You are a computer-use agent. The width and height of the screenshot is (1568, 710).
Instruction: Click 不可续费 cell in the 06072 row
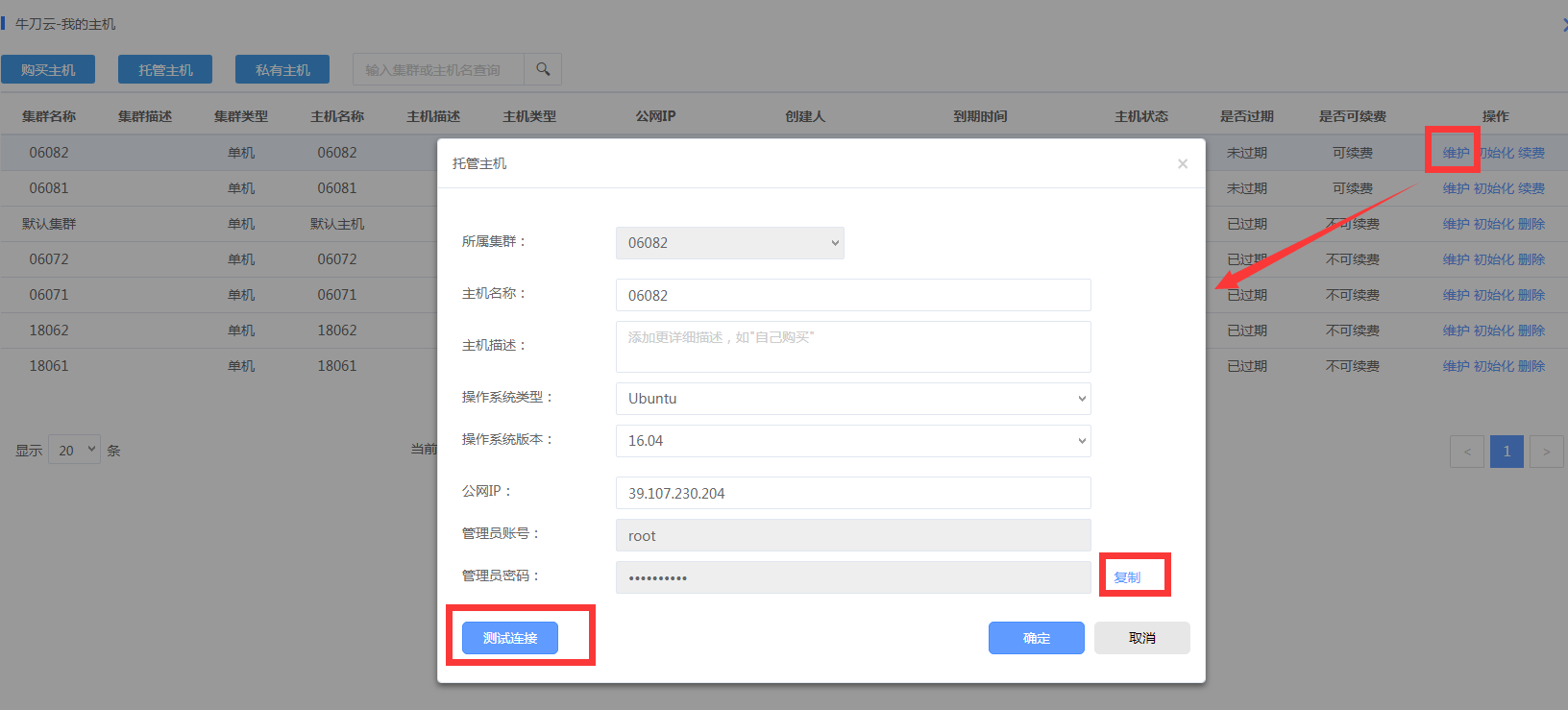tap(1353, 259)
